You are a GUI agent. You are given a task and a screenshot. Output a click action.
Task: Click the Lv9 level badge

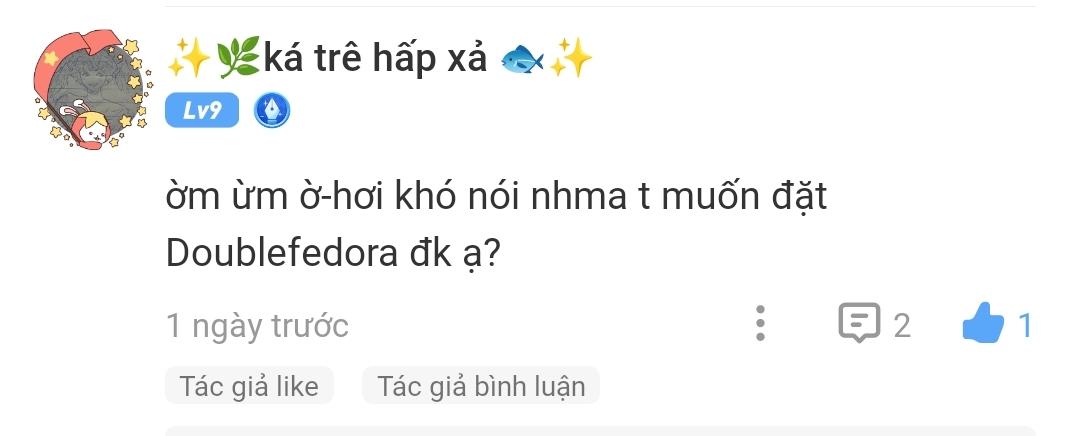(202, 110)
